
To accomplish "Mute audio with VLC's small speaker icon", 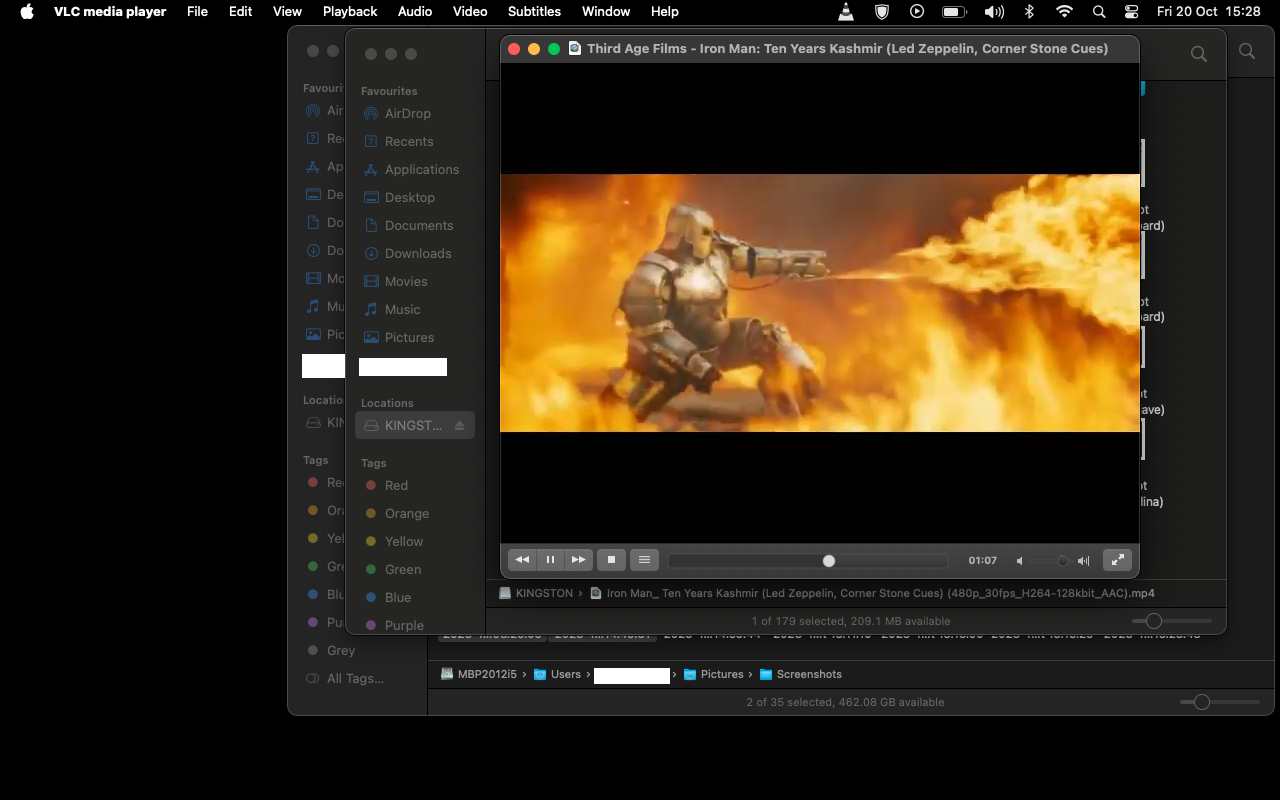I will 1020,561.
